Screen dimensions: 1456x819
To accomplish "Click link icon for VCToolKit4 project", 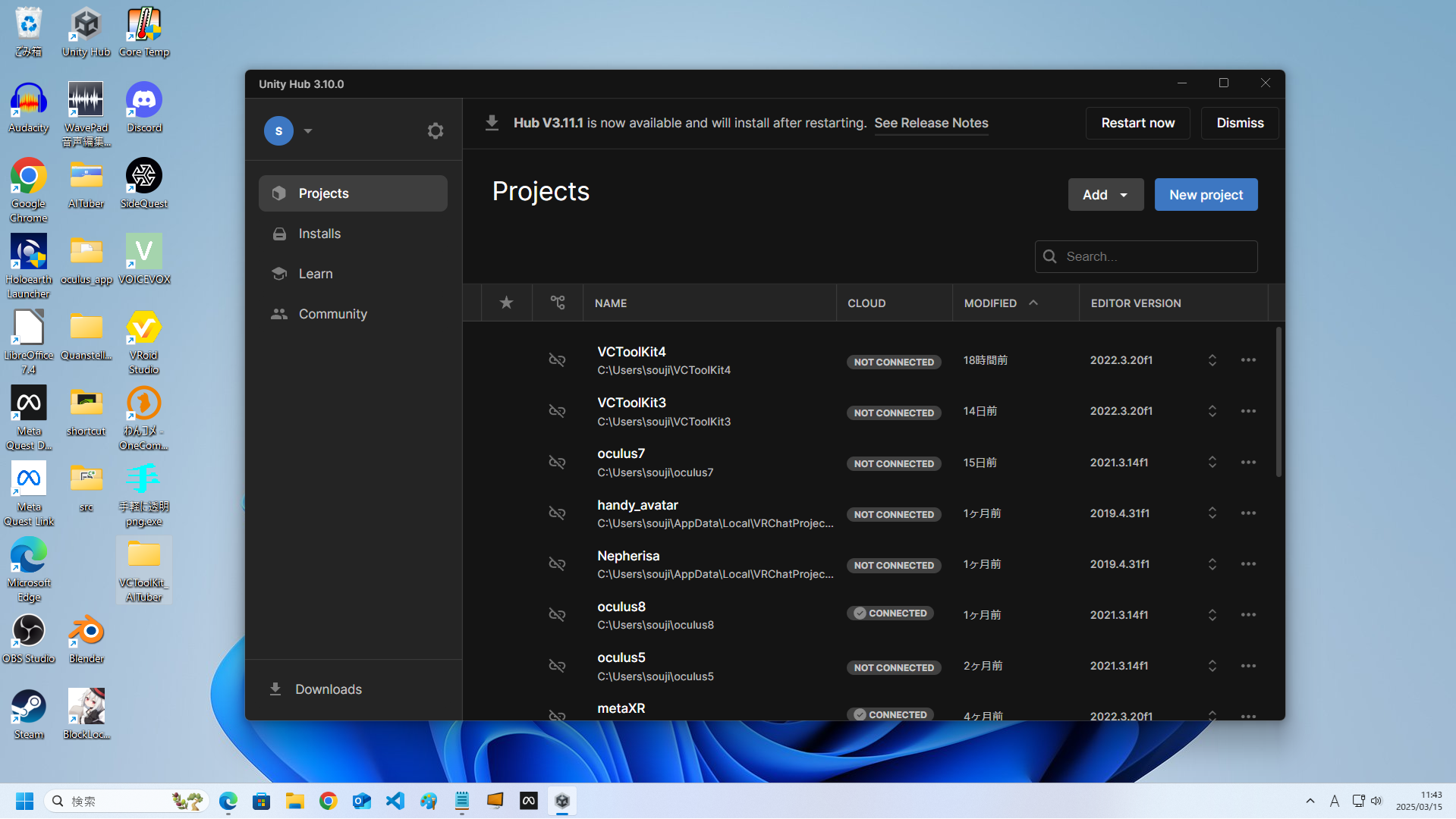I will click(557, 360).
